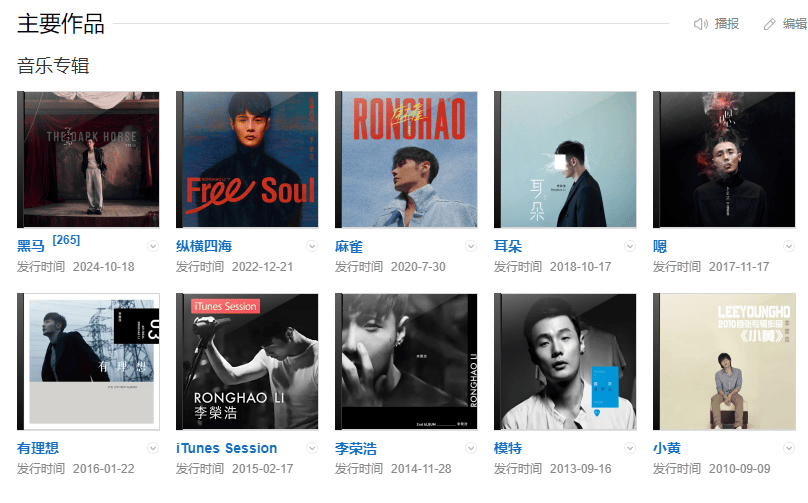Select the iTunes Session album cover image
The width and height of the screenshot is (808, 503).
click(x=247, y=362)
